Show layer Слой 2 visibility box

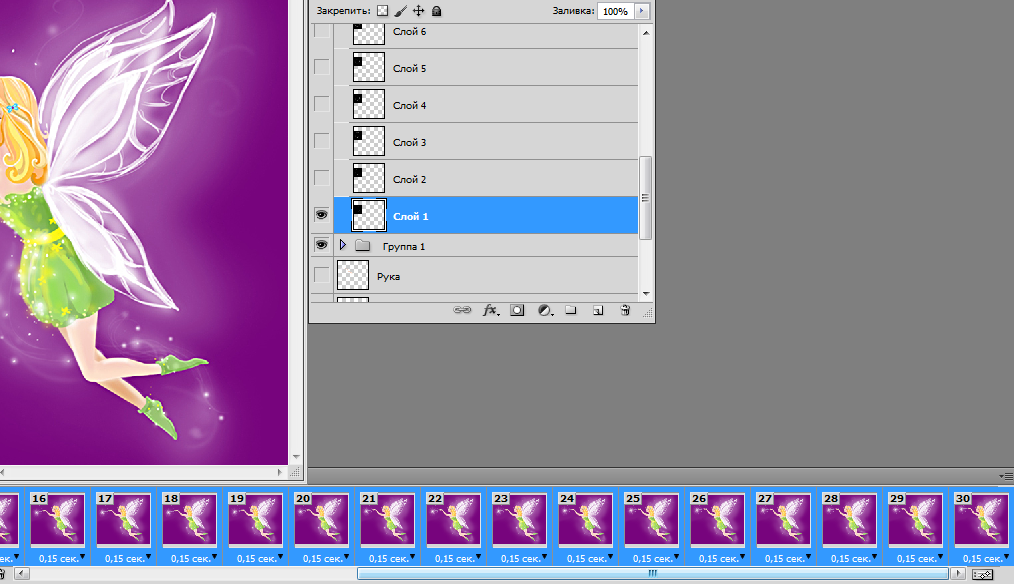pyautogui.click(x=321, y=177)
